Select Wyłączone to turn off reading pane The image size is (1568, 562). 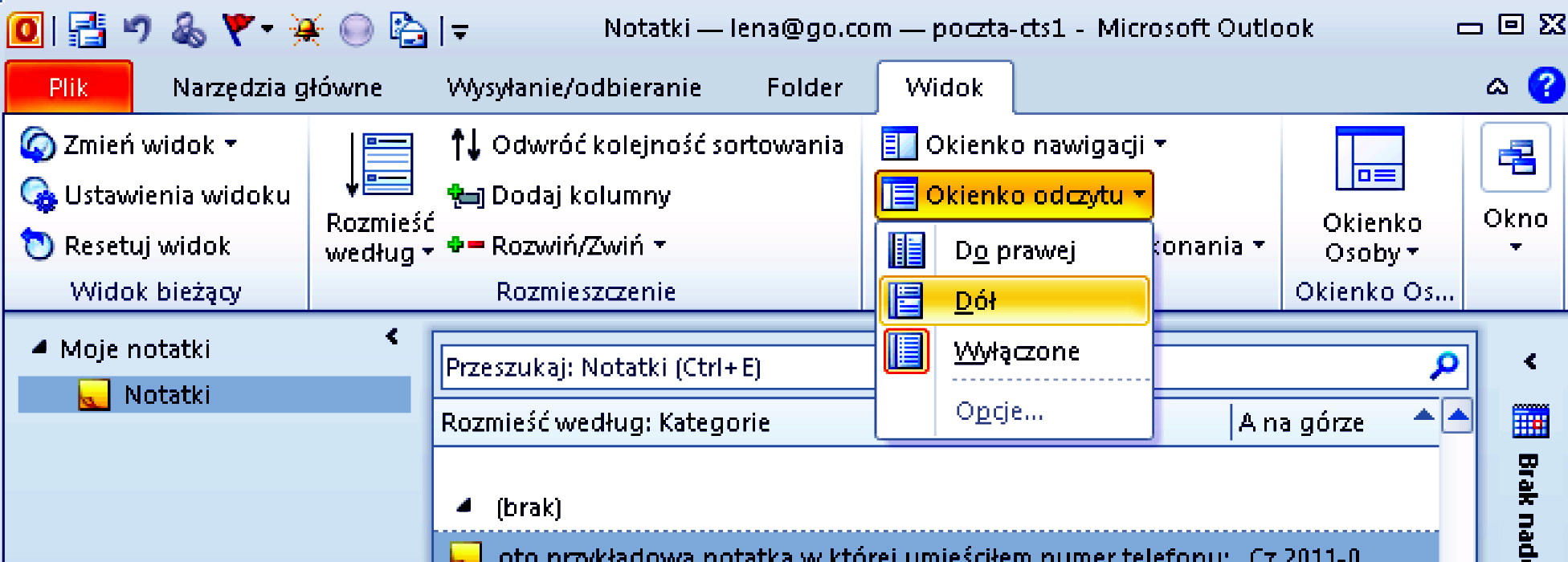coord(1015,352)
